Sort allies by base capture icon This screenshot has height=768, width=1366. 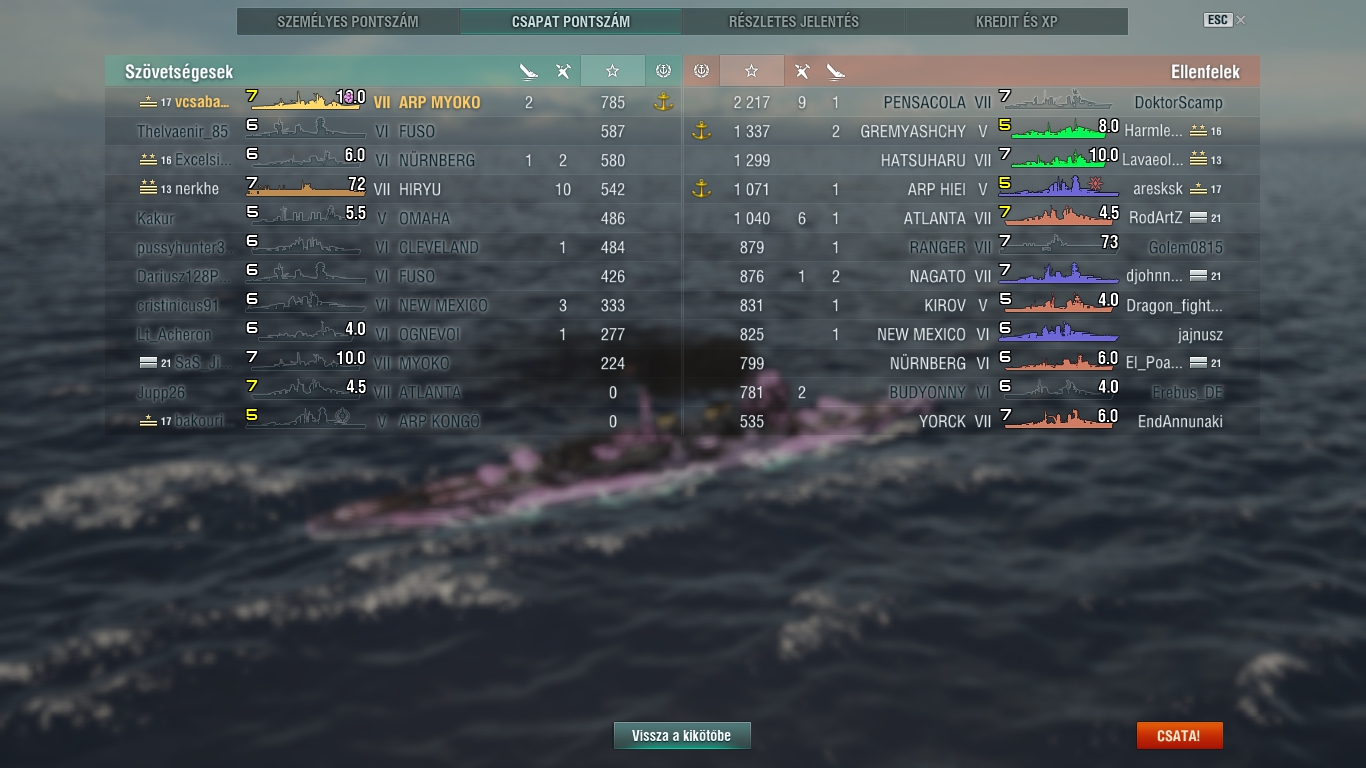662,71
